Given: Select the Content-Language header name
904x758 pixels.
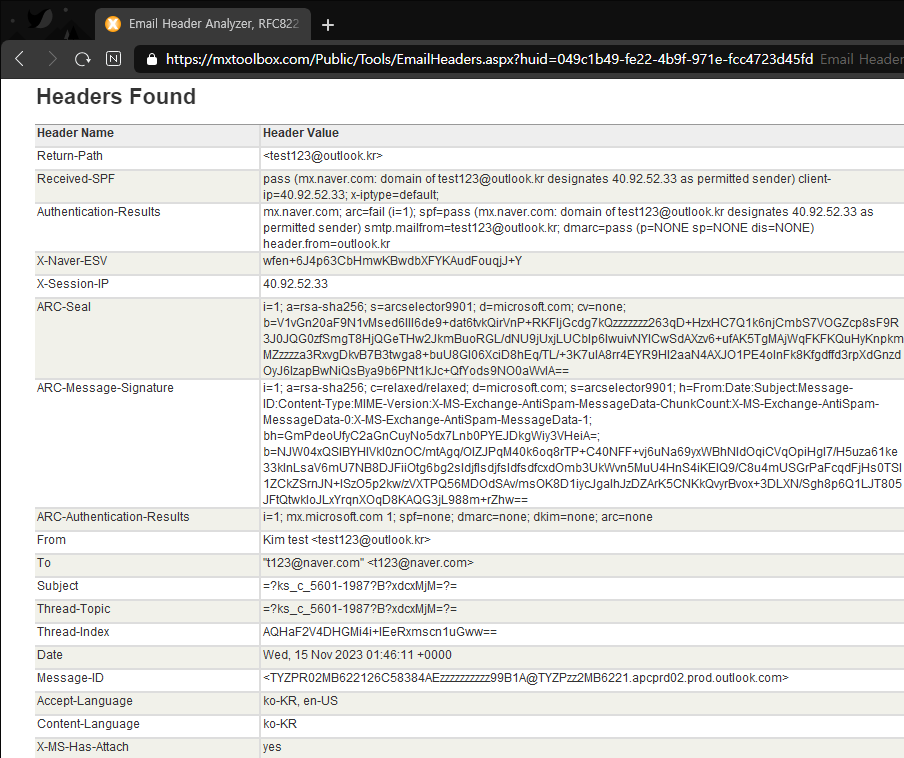Looking at the screenshot, I should (x=88, y=725).
